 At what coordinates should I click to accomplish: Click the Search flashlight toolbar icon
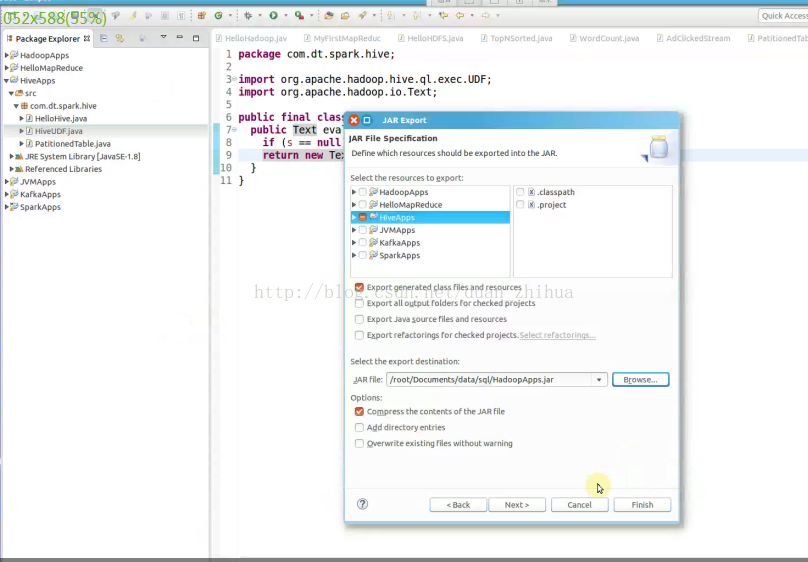click(363, 15)
